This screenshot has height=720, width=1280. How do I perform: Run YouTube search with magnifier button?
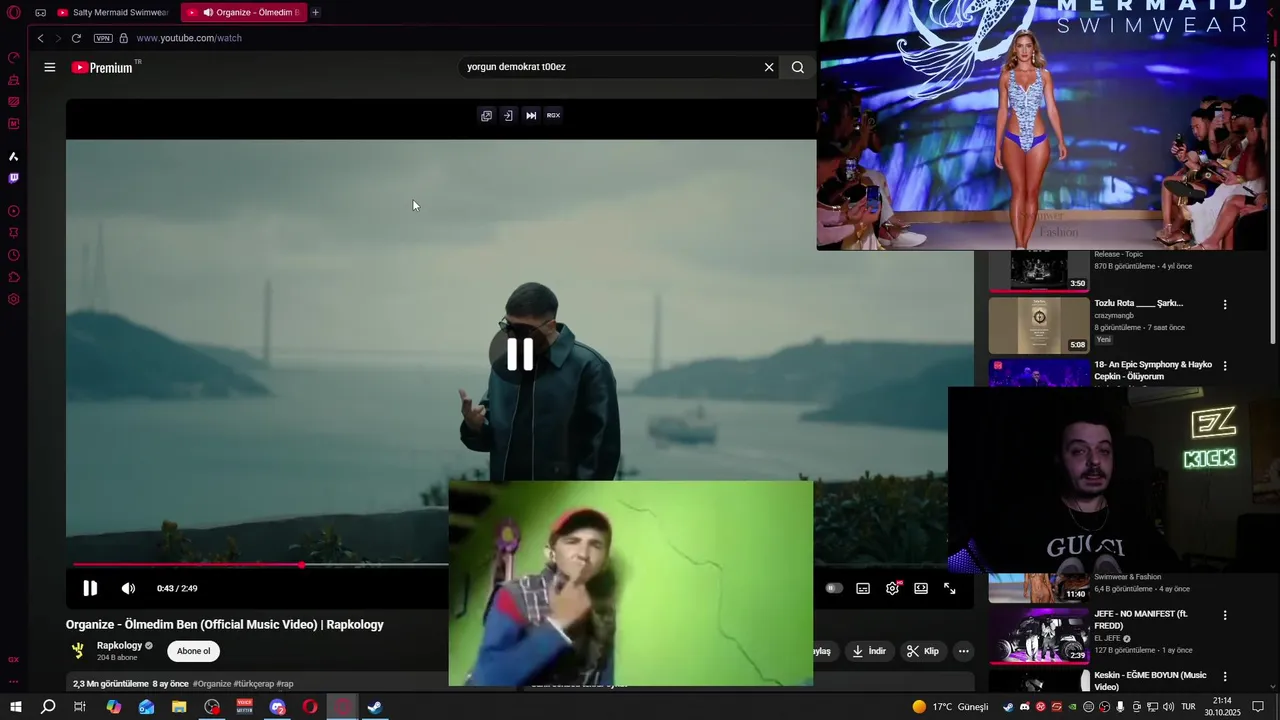[798, 67]
